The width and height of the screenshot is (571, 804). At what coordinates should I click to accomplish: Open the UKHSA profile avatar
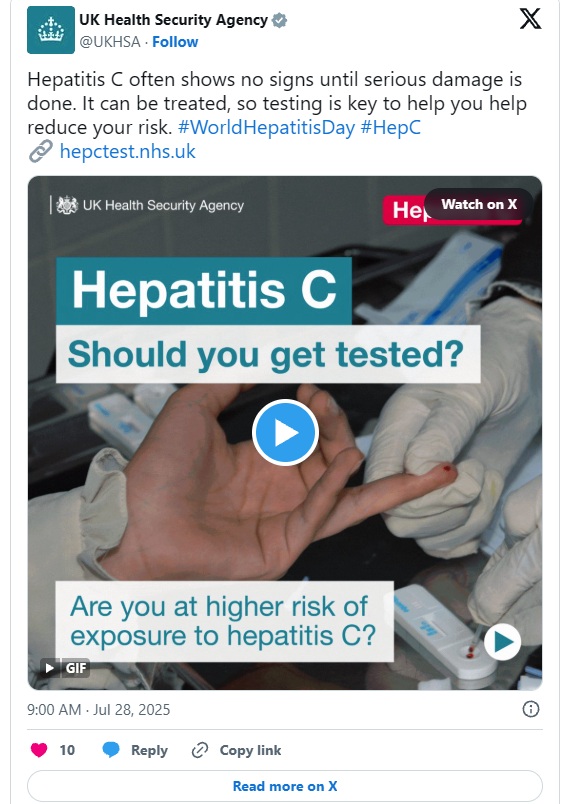tap(51, 30)
